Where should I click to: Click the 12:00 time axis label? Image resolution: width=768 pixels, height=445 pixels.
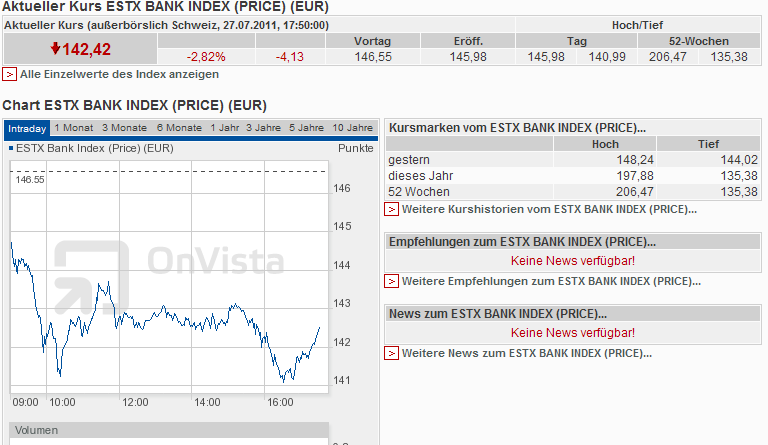pyautogui.click(x=135, y=402)
